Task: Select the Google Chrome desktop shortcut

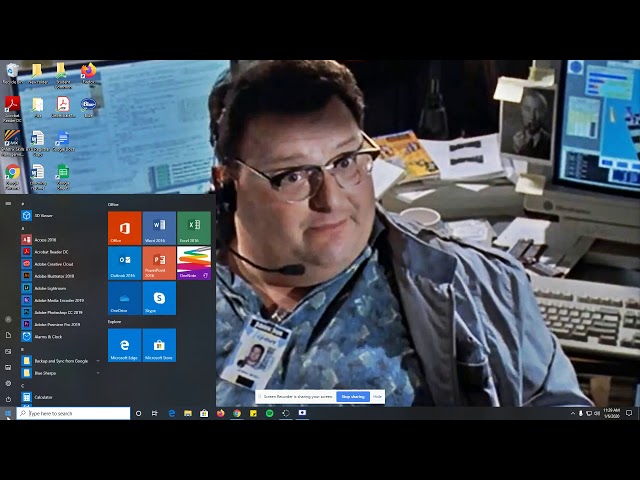Action: tap(12, 176)
